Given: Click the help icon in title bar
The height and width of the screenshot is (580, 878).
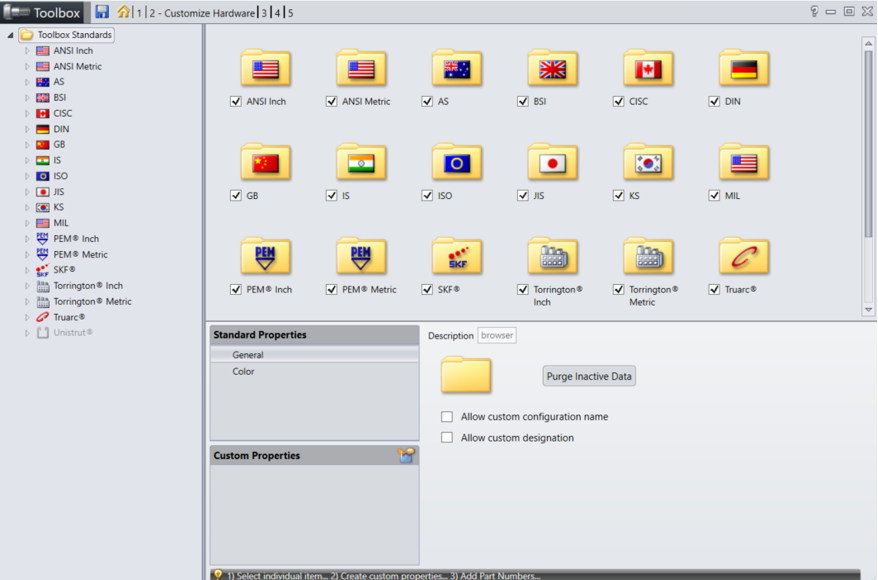Looking at the screenshot, I should coord(814,12).
